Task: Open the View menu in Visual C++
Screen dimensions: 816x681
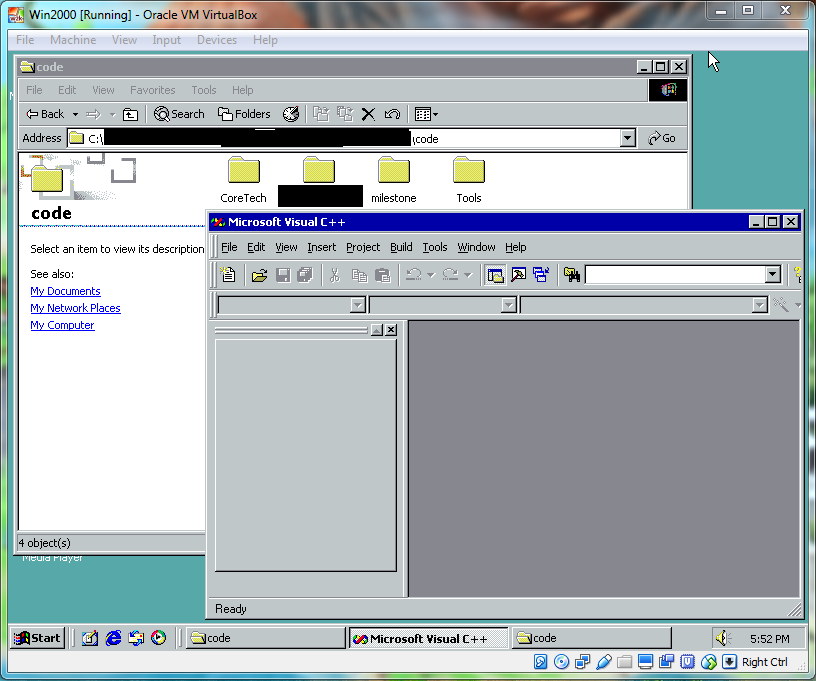Action: [286, 247]
